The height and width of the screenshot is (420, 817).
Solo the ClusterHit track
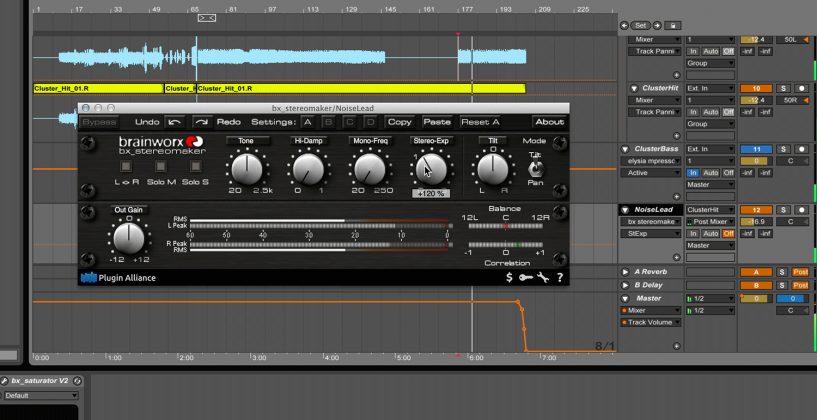tap(783, 88)
